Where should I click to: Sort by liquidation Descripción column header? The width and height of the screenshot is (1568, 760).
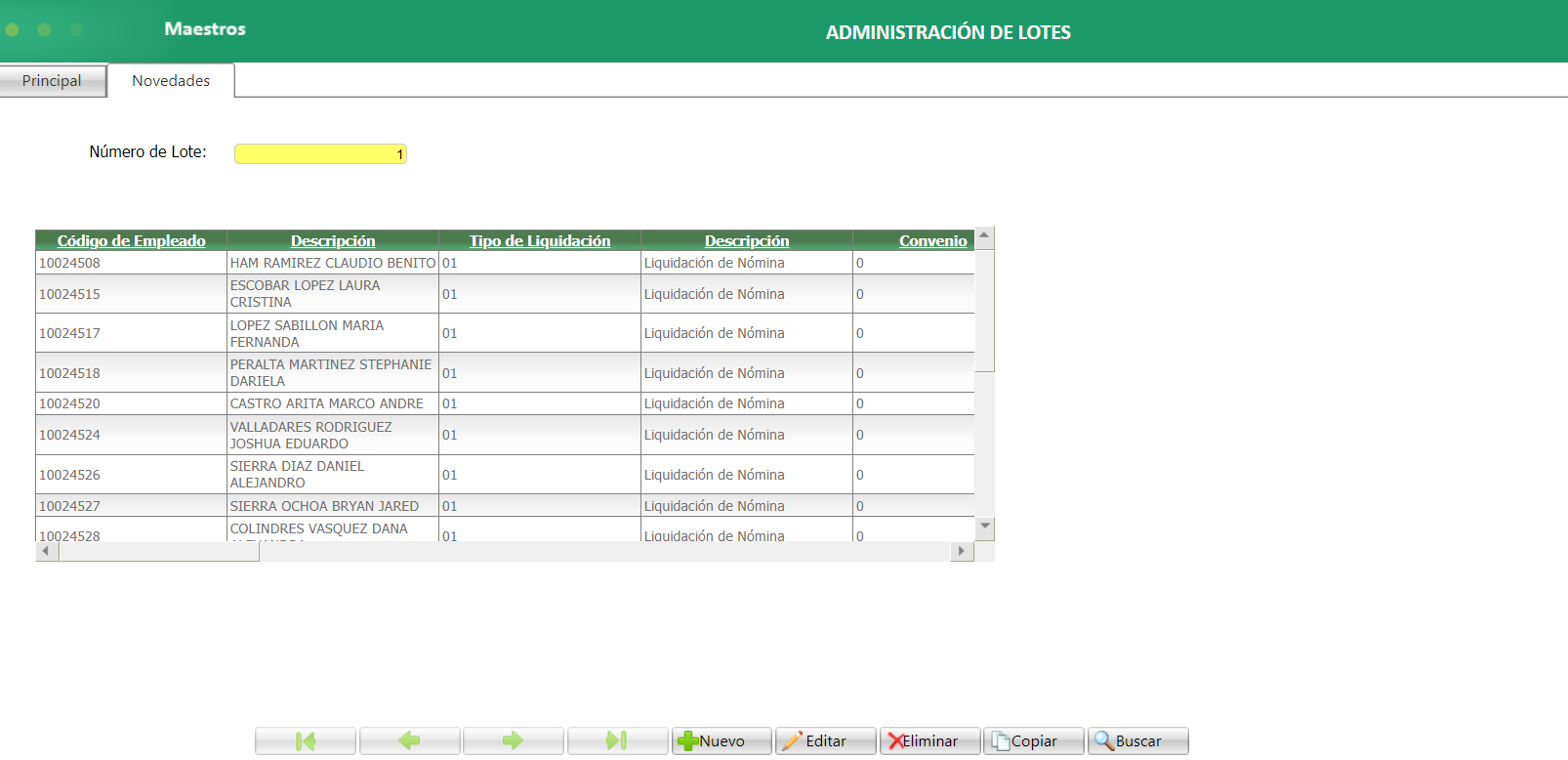[747, 240]
